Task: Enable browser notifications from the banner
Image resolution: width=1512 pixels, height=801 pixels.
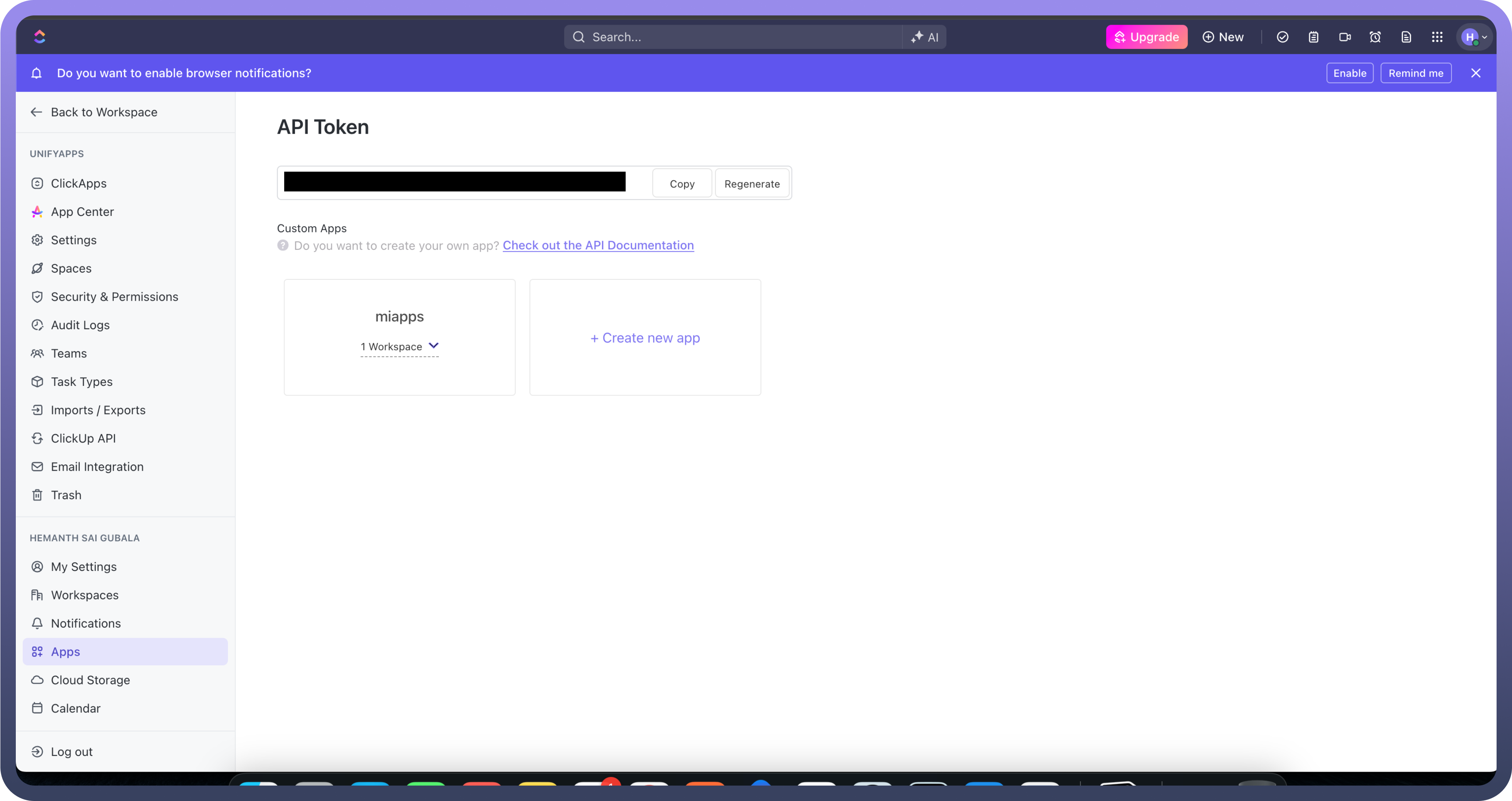Action: (1349, 73)
